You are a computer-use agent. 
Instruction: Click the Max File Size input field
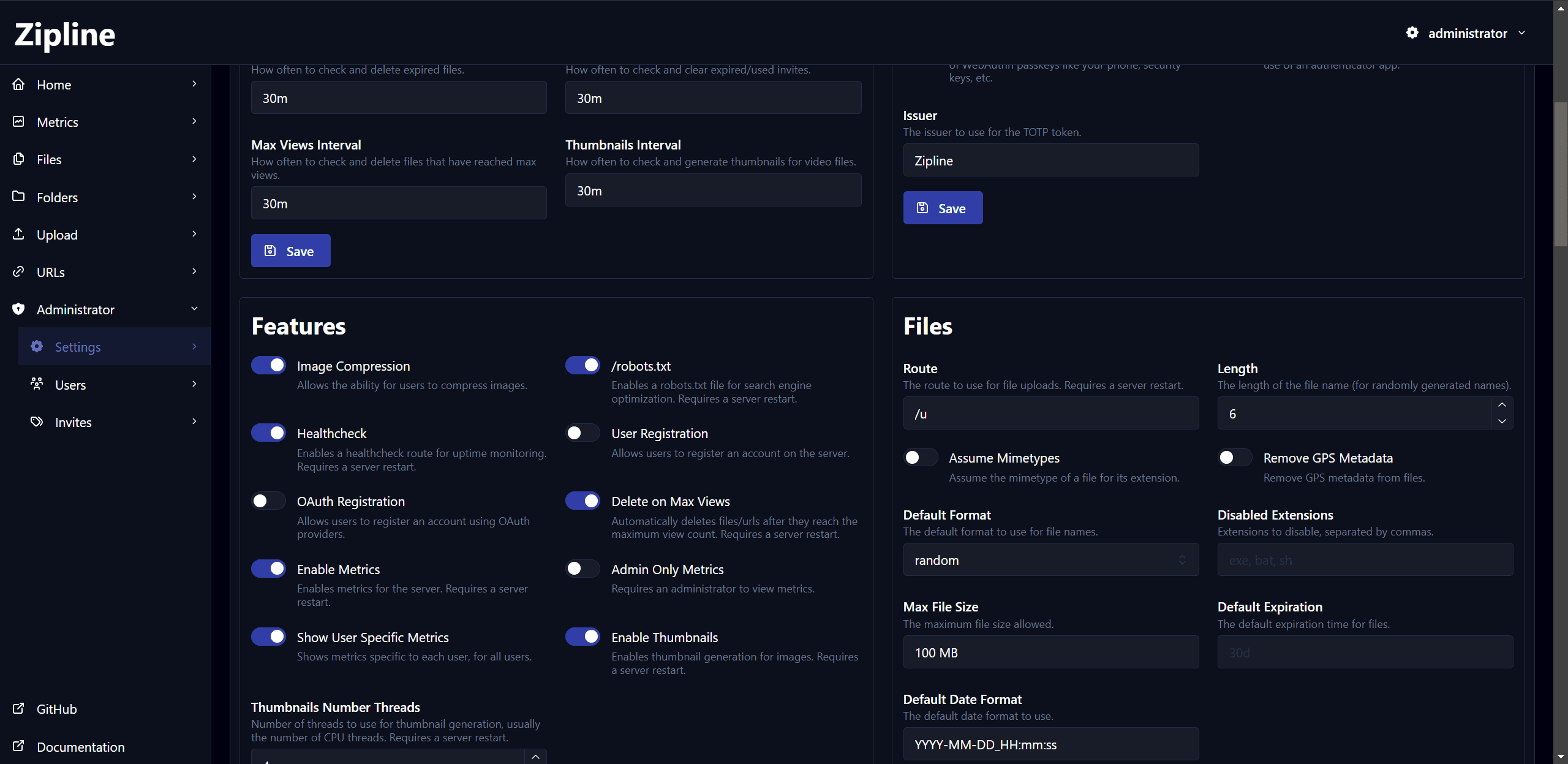click(1050, 652)
